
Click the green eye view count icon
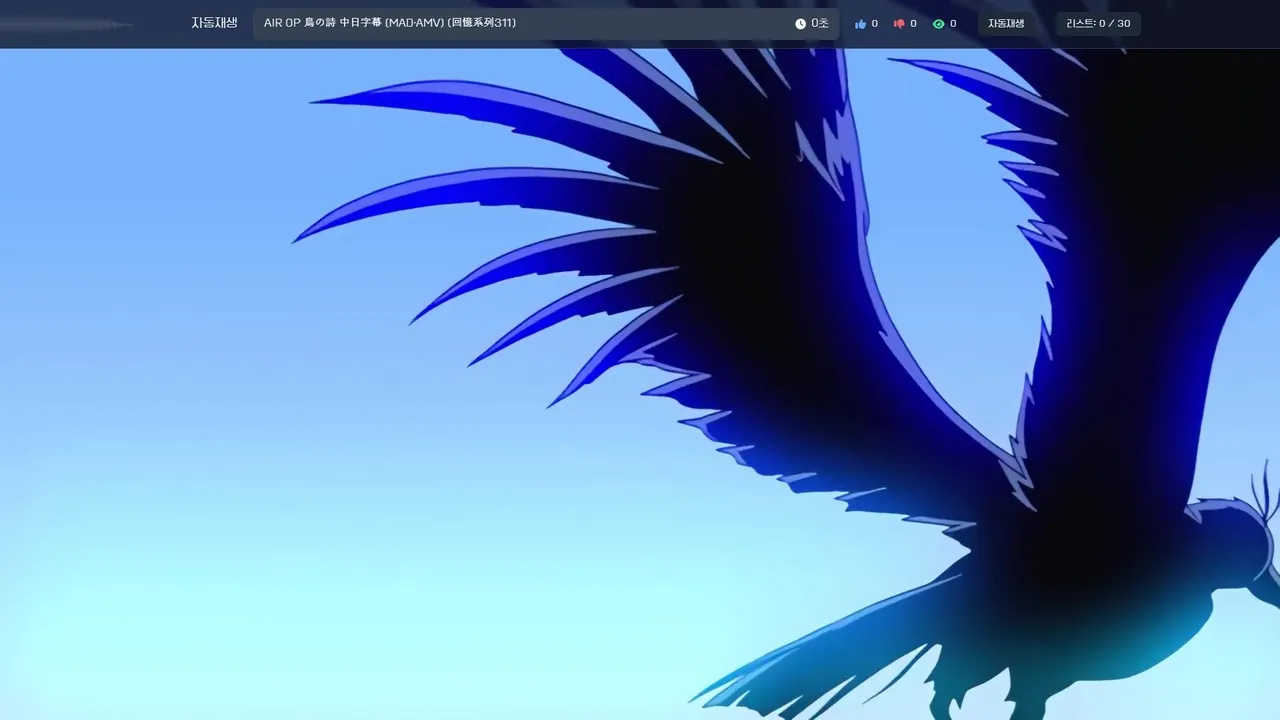point(938,24)
